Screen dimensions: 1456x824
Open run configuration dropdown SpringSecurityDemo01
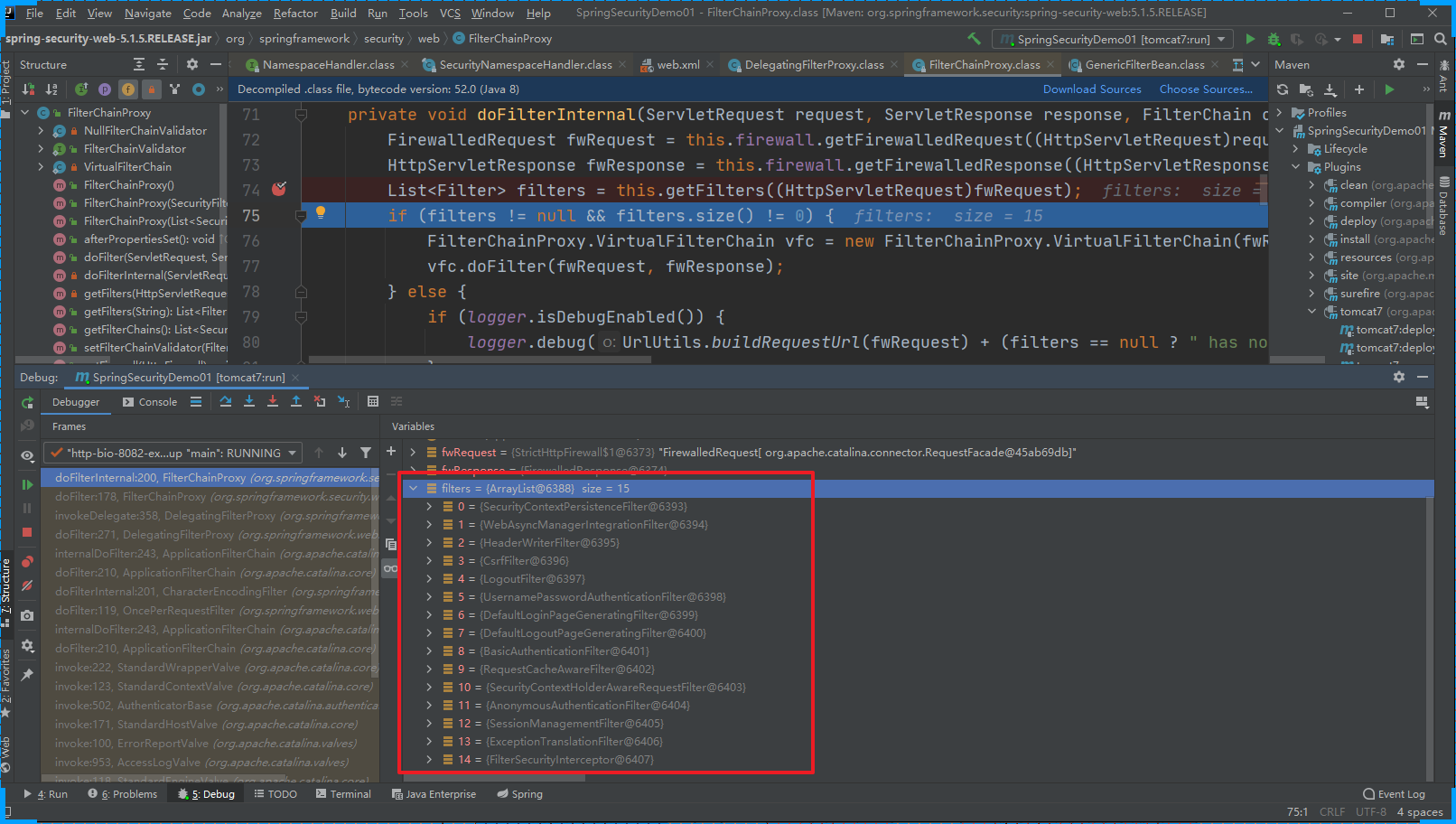coord(1113,39)
